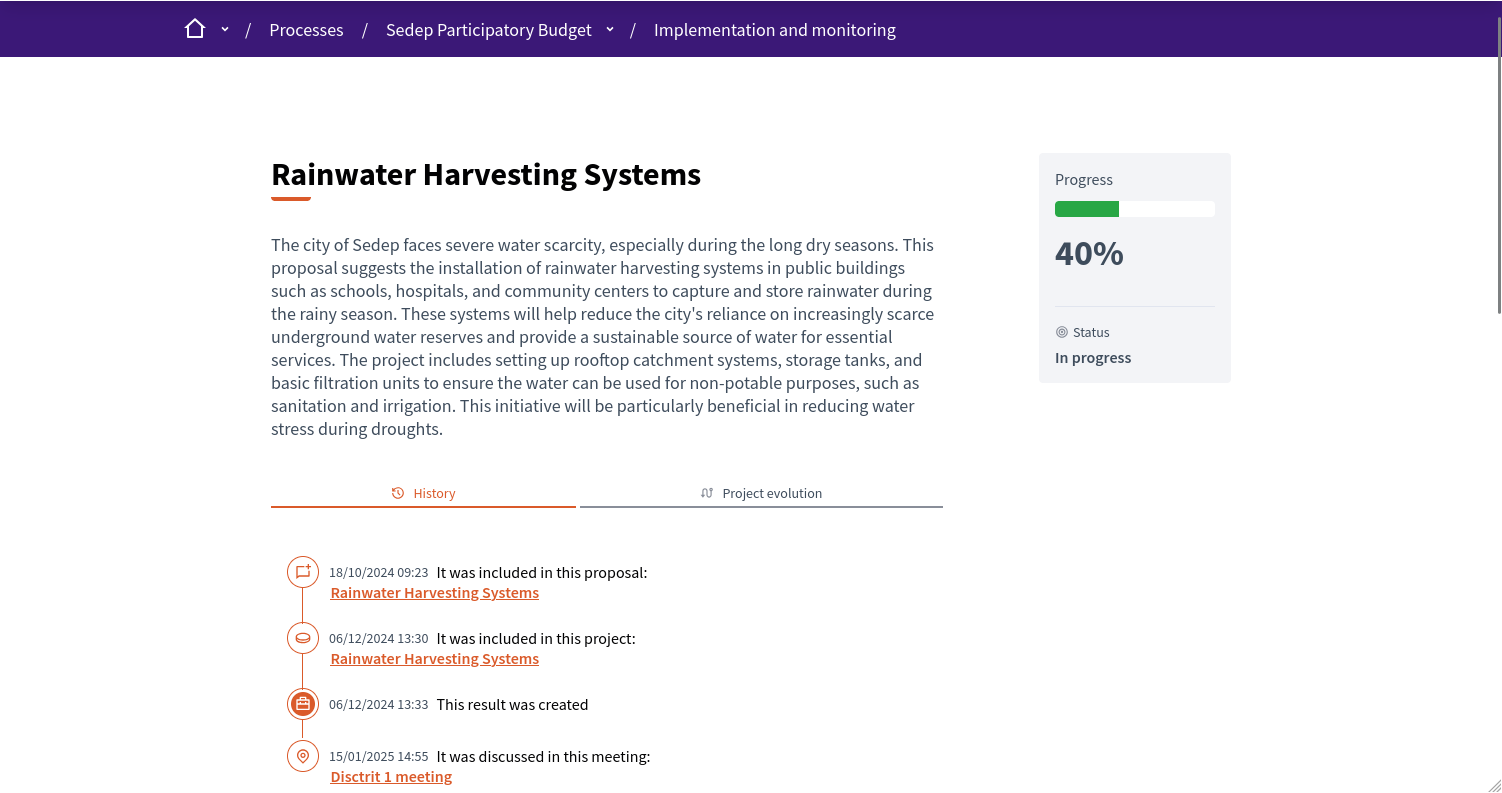Open Implementation and monitoring breadcrumb

tap(774, 30)
